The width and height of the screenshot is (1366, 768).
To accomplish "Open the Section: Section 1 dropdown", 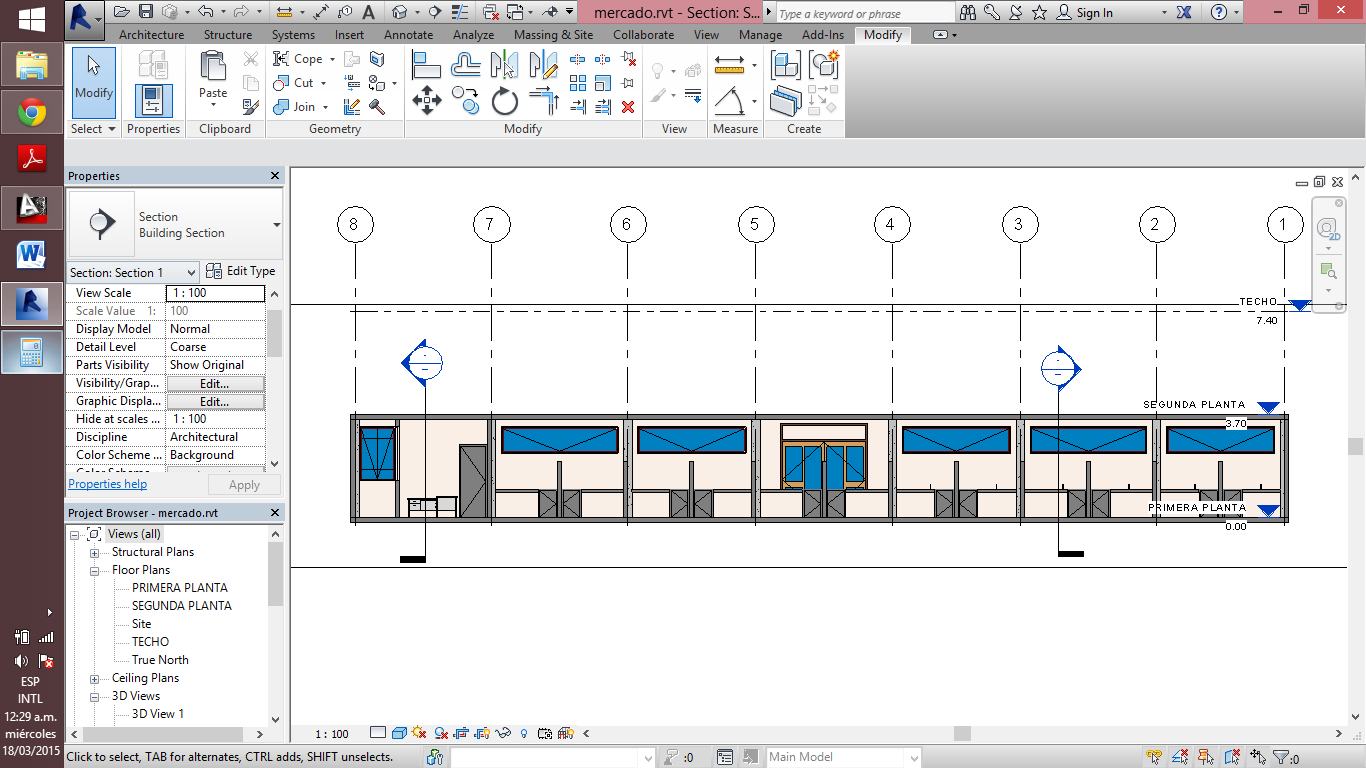I will click(192, 272).
